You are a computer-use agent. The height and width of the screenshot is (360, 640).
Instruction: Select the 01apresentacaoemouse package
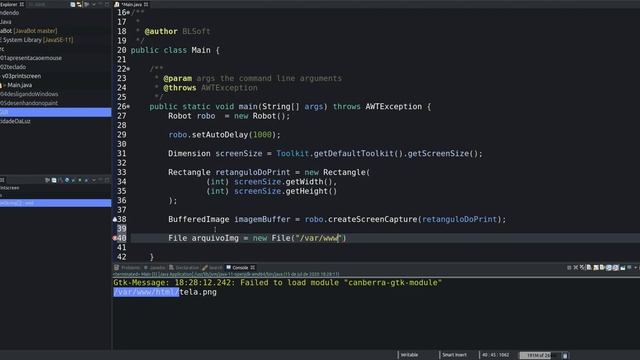click(31, 58)
